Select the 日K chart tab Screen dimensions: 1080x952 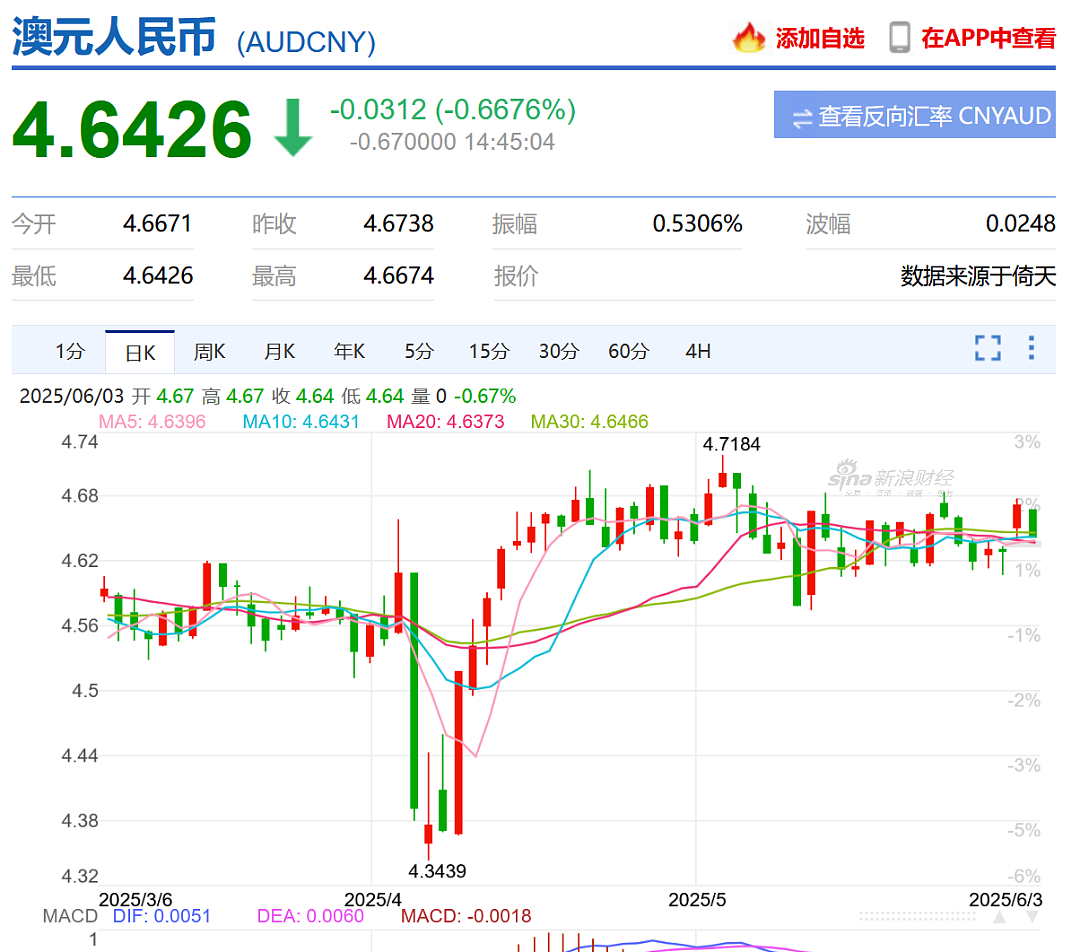(x=140, y=353)
